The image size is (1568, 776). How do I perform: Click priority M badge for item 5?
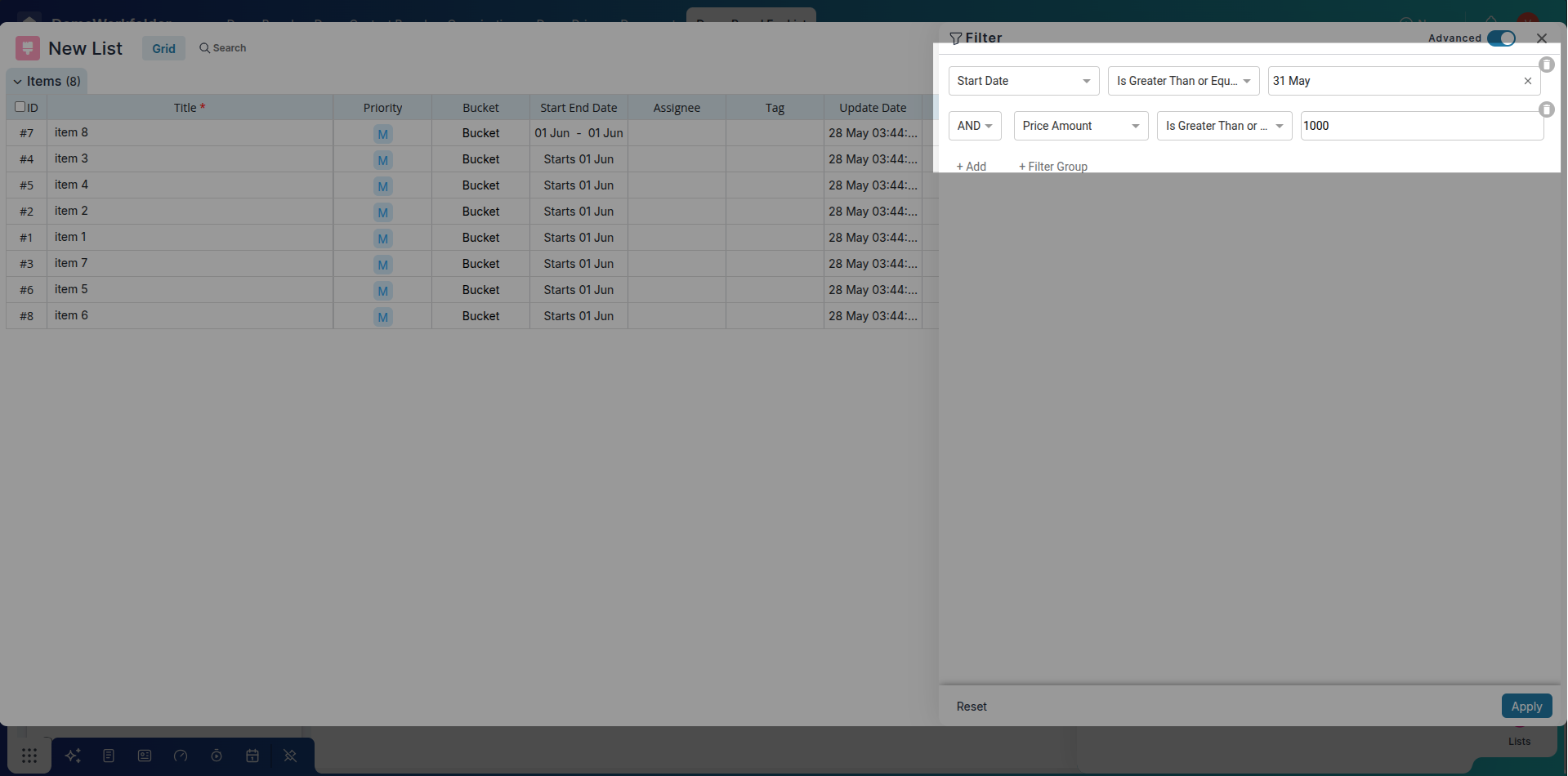pos(382,291)
